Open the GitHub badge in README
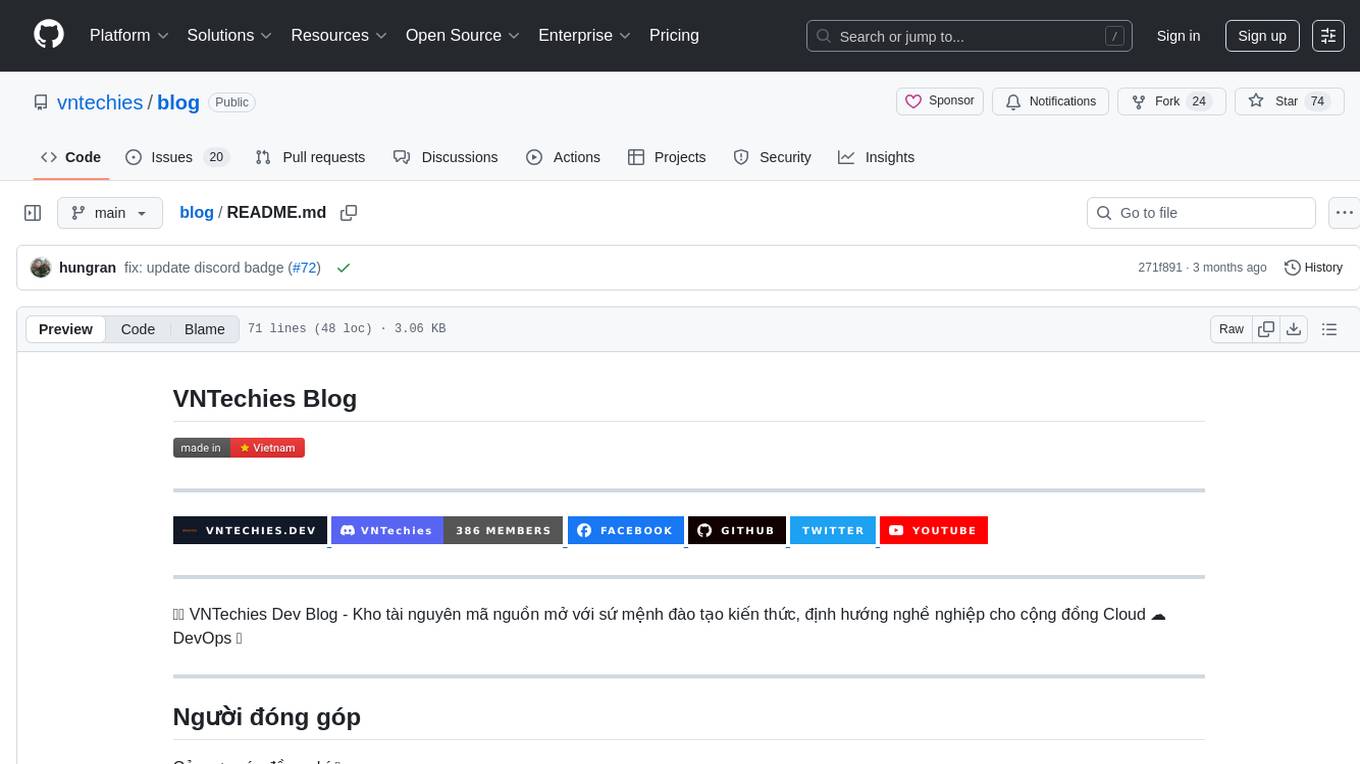The image size is (1360, 764). (737, 530)
